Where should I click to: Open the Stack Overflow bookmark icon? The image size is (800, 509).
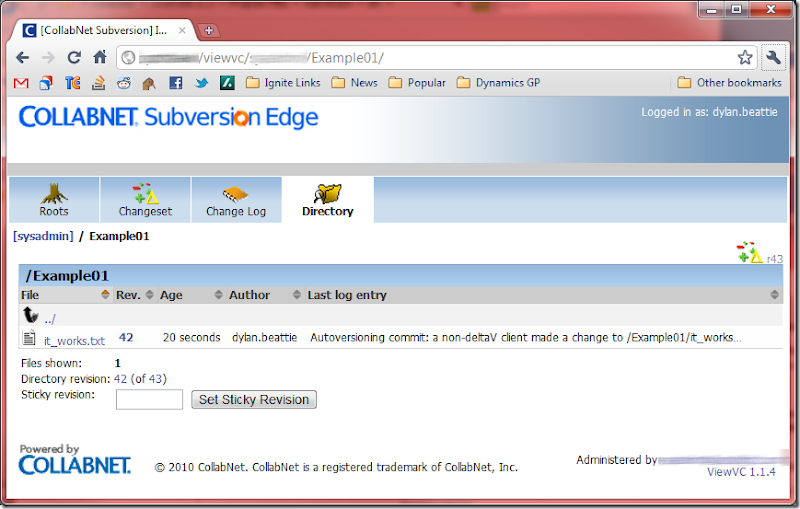98,83
